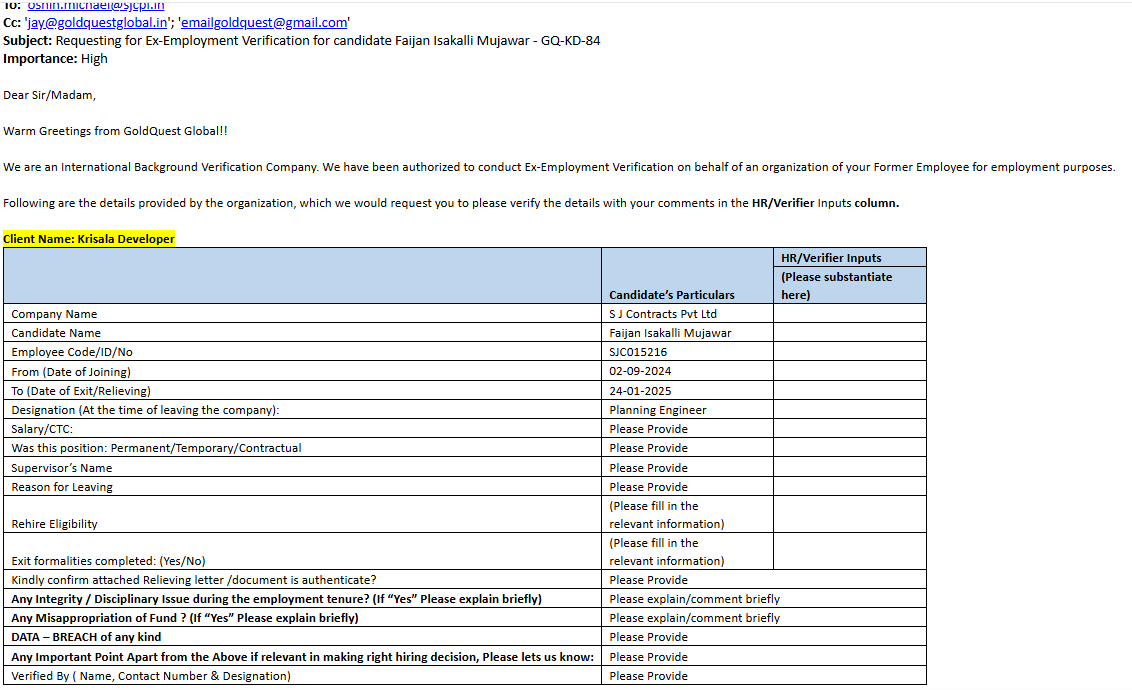Click the 'SJC015216' employee code cell
The image size is (1132, 690).
638,352
